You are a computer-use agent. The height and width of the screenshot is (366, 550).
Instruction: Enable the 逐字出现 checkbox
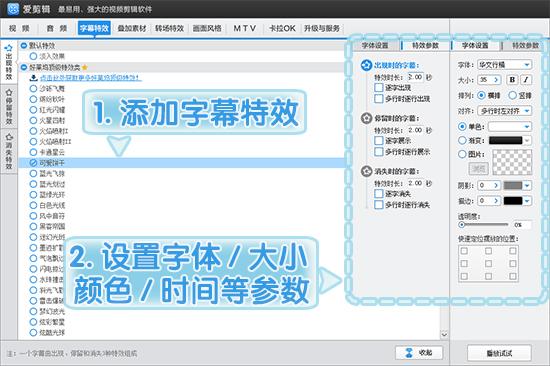pyautogui.click(x=379, y=88)
